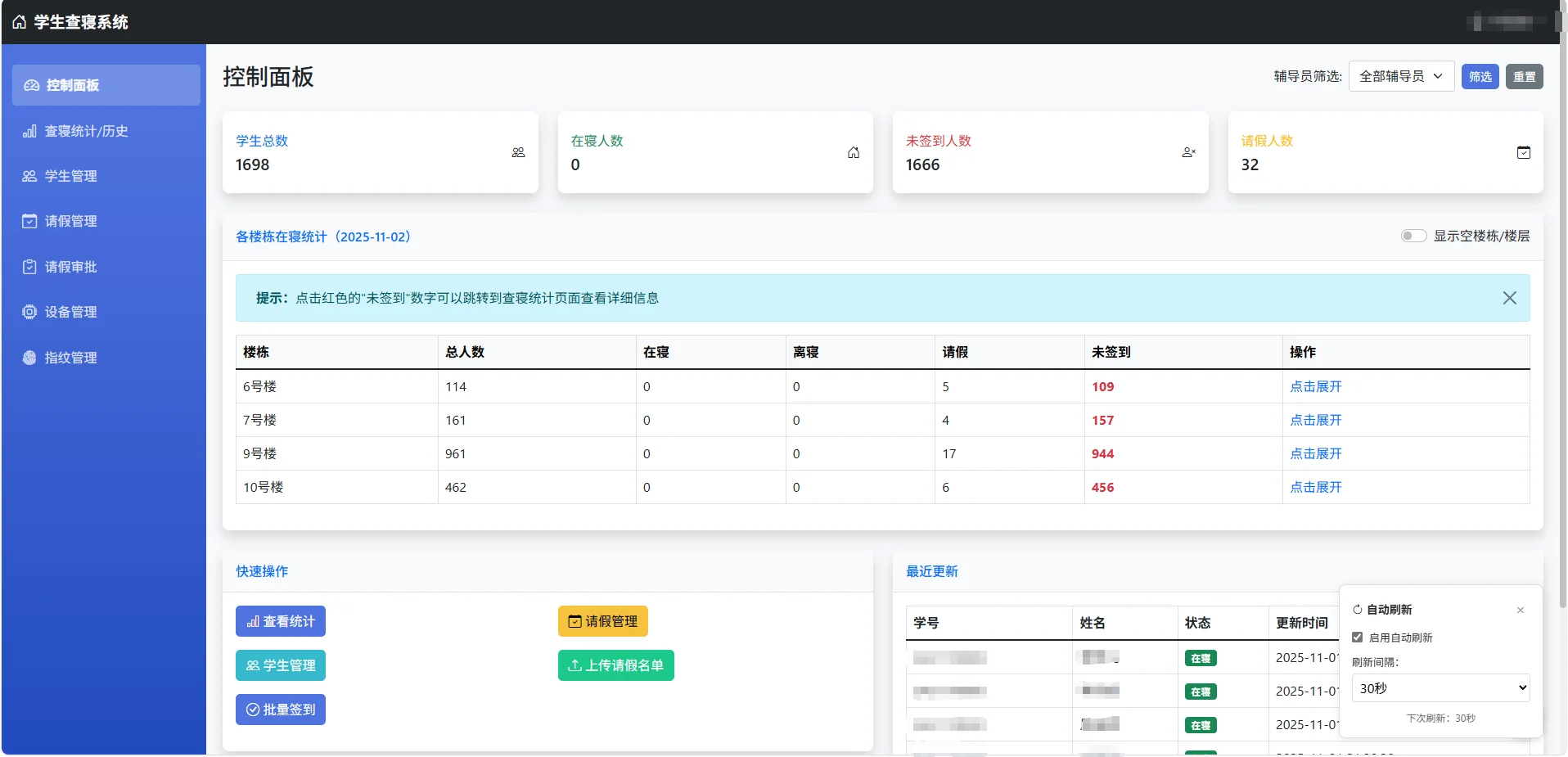Dismiss the blue tip banner with the X

tap(1510, 298)
